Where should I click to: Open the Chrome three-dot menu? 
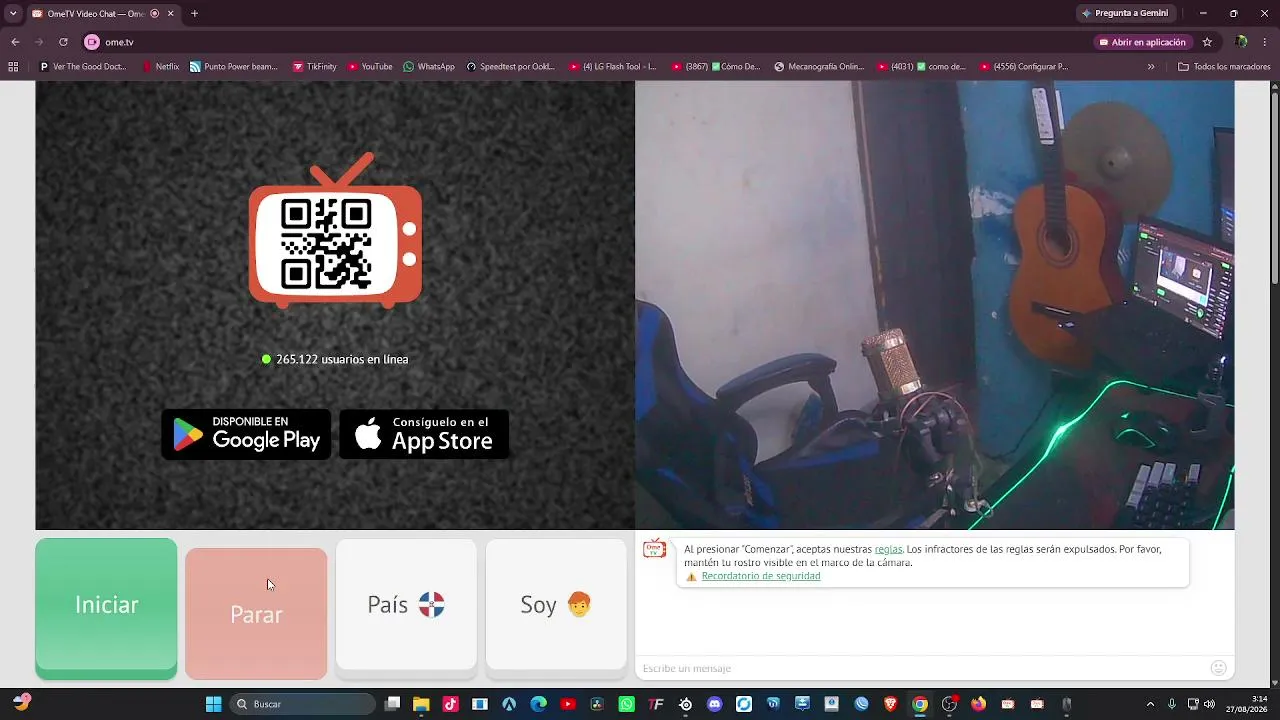click(x=1266, y=42)
